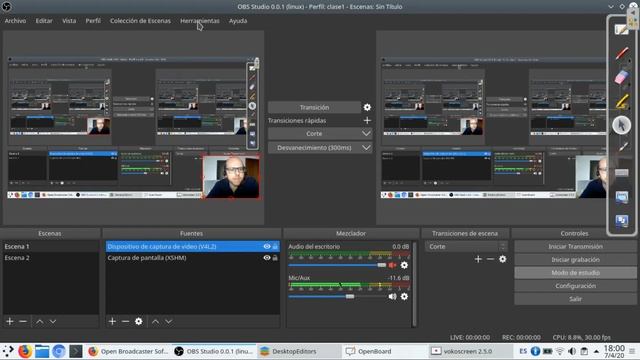Image resolution: width=640 pixels, height=360 pixels.
Task: Move source down in Fuentes list
Action: [169, 322]
